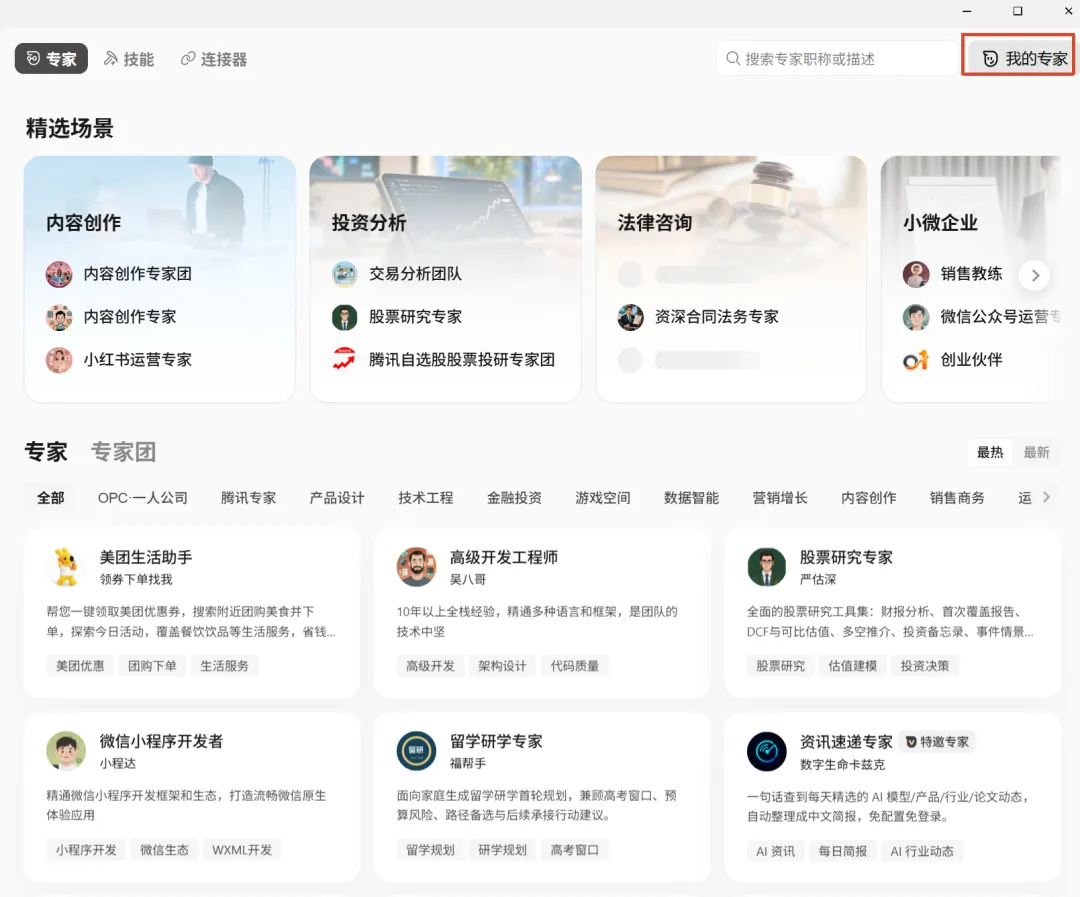Filter by 腾讯专家 category
Screen dimensions: 1080x897
[x=249, y=497]
